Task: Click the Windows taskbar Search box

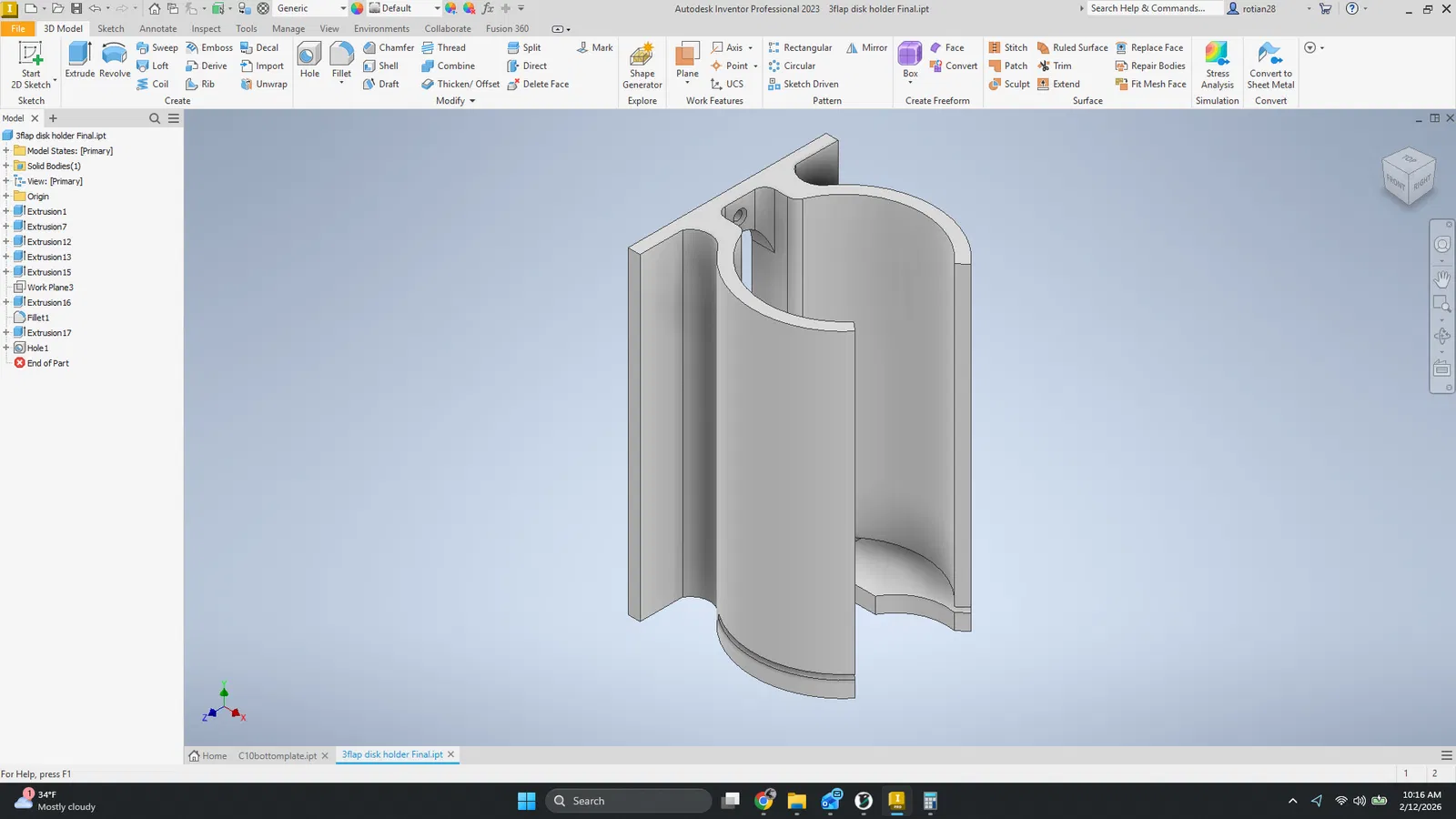Action: 630,801
